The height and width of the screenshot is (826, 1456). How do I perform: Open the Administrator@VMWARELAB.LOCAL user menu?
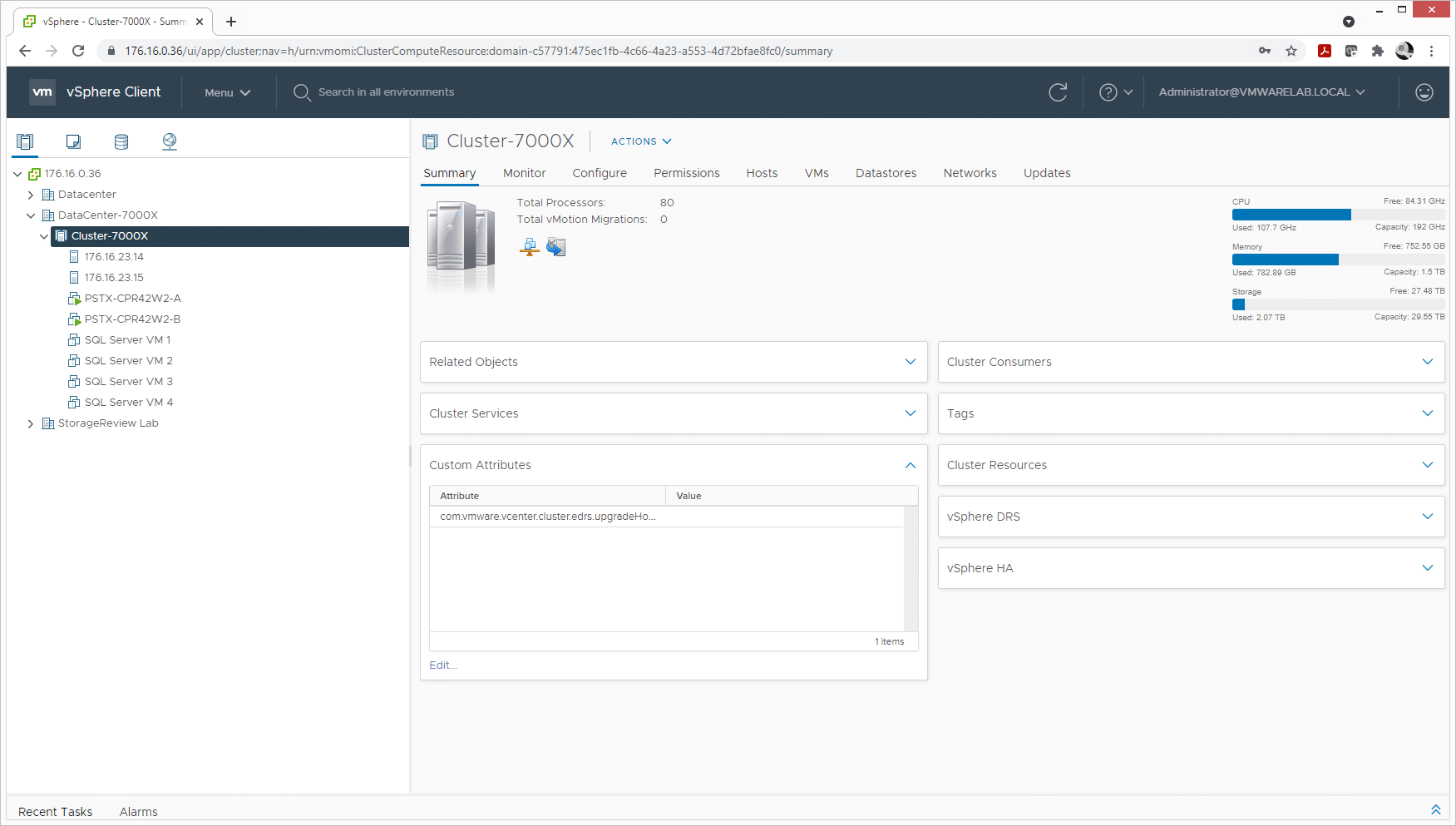(1261, 92)
